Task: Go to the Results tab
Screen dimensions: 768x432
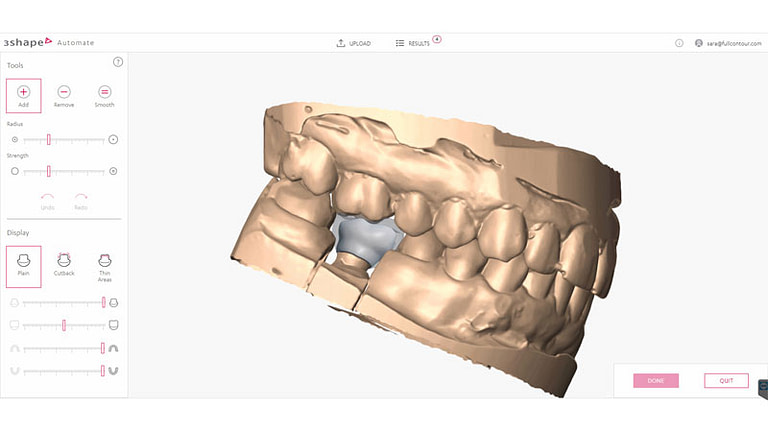Action: (413, 43)
